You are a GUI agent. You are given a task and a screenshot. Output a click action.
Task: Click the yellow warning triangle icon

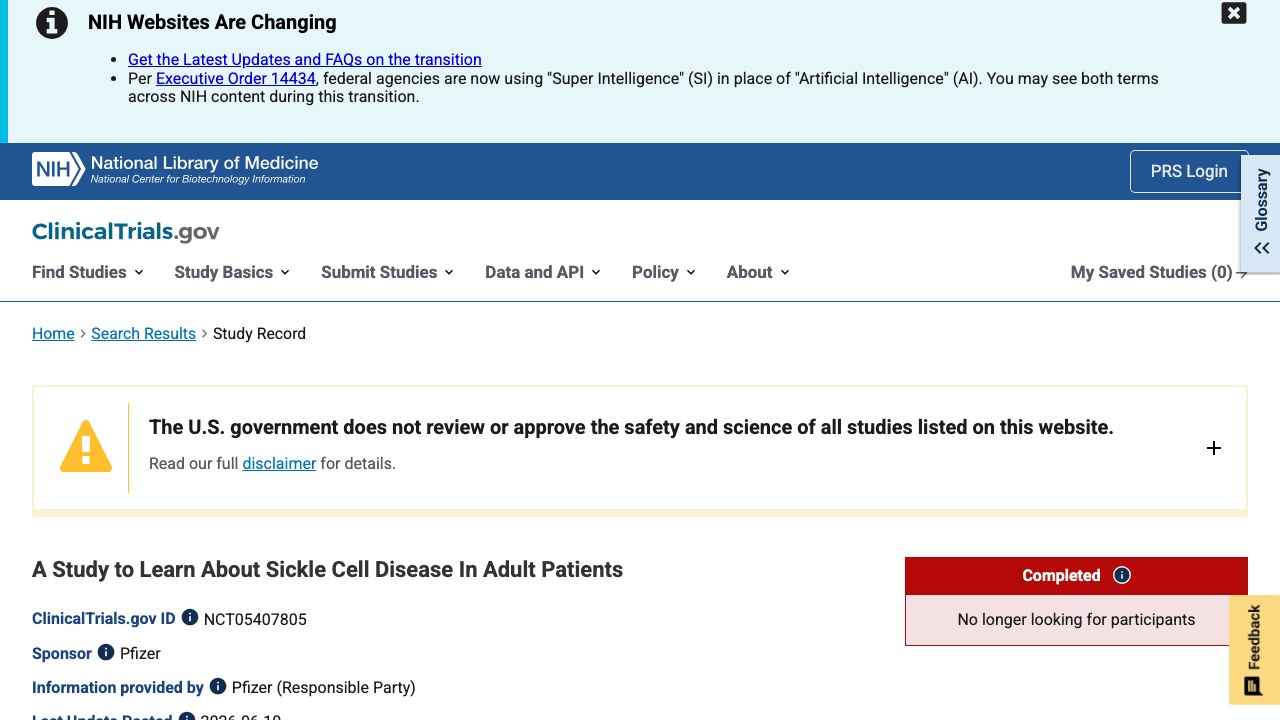86,446
